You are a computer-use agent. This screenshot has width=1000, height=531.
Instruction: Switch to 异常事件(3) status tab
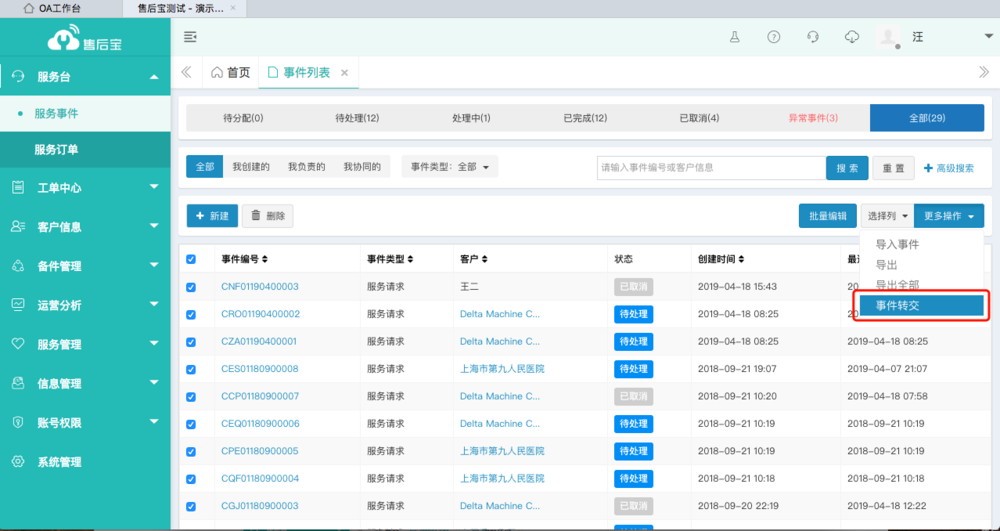[x=813, y=118]
